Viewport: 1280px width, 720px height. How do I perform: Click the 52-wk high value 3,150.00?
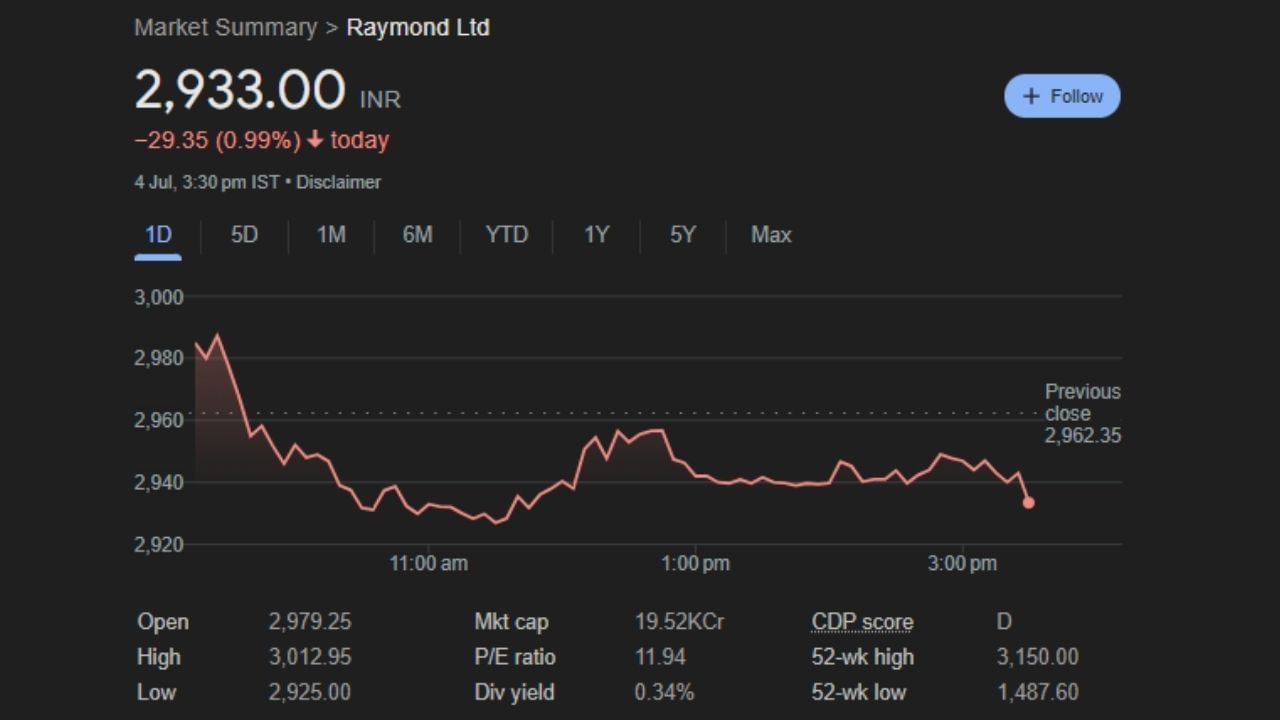(1038, 657)
